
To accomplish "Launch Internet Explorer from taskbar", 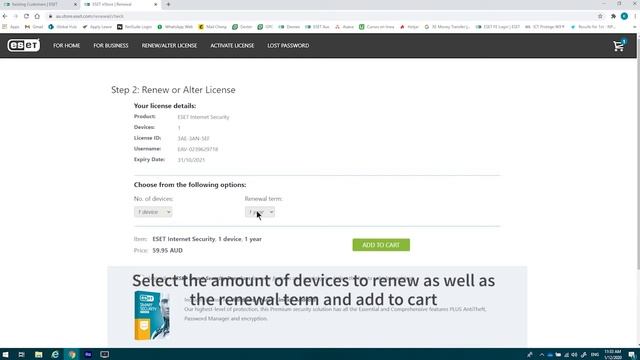I will (55, 354).
